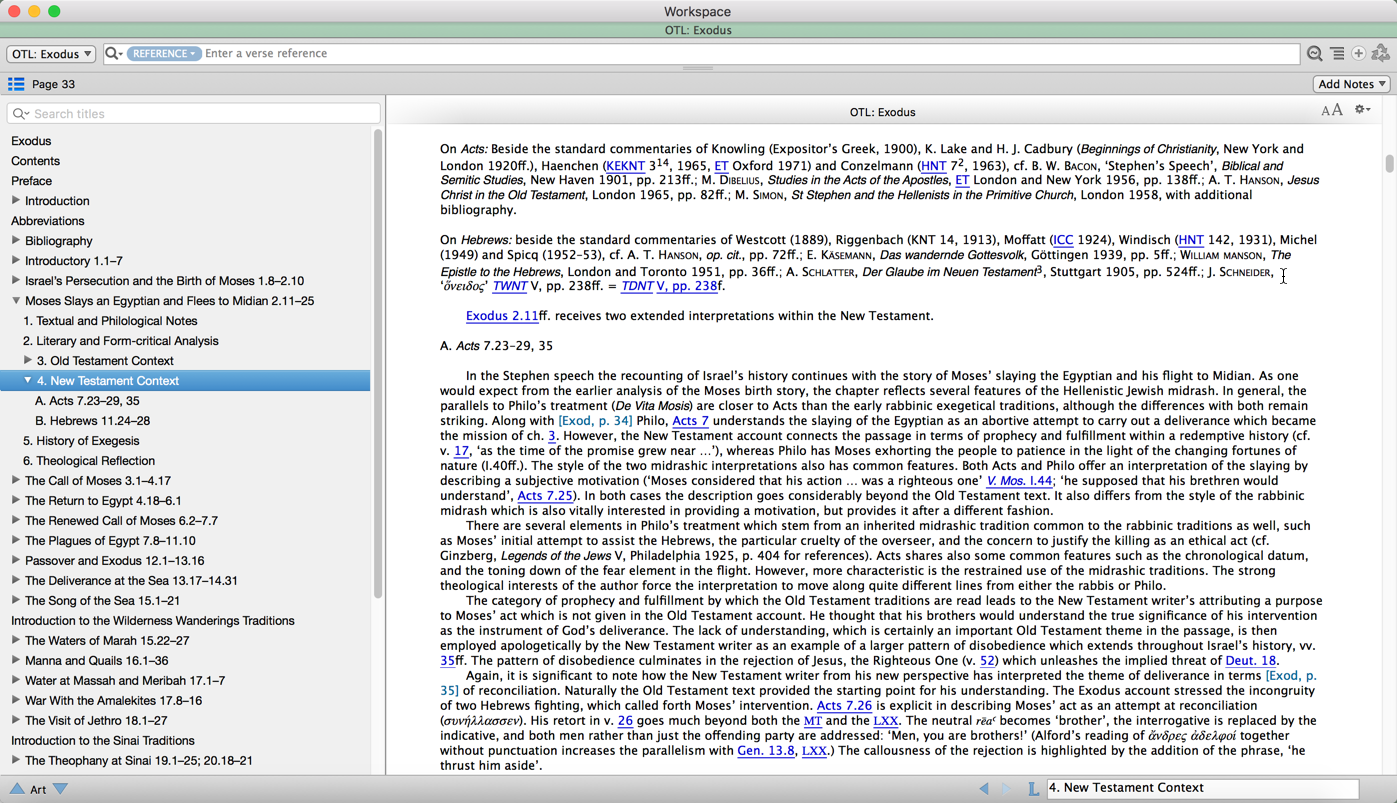Expand The Call of Moses 3.1–4.17

pos(16,481)
